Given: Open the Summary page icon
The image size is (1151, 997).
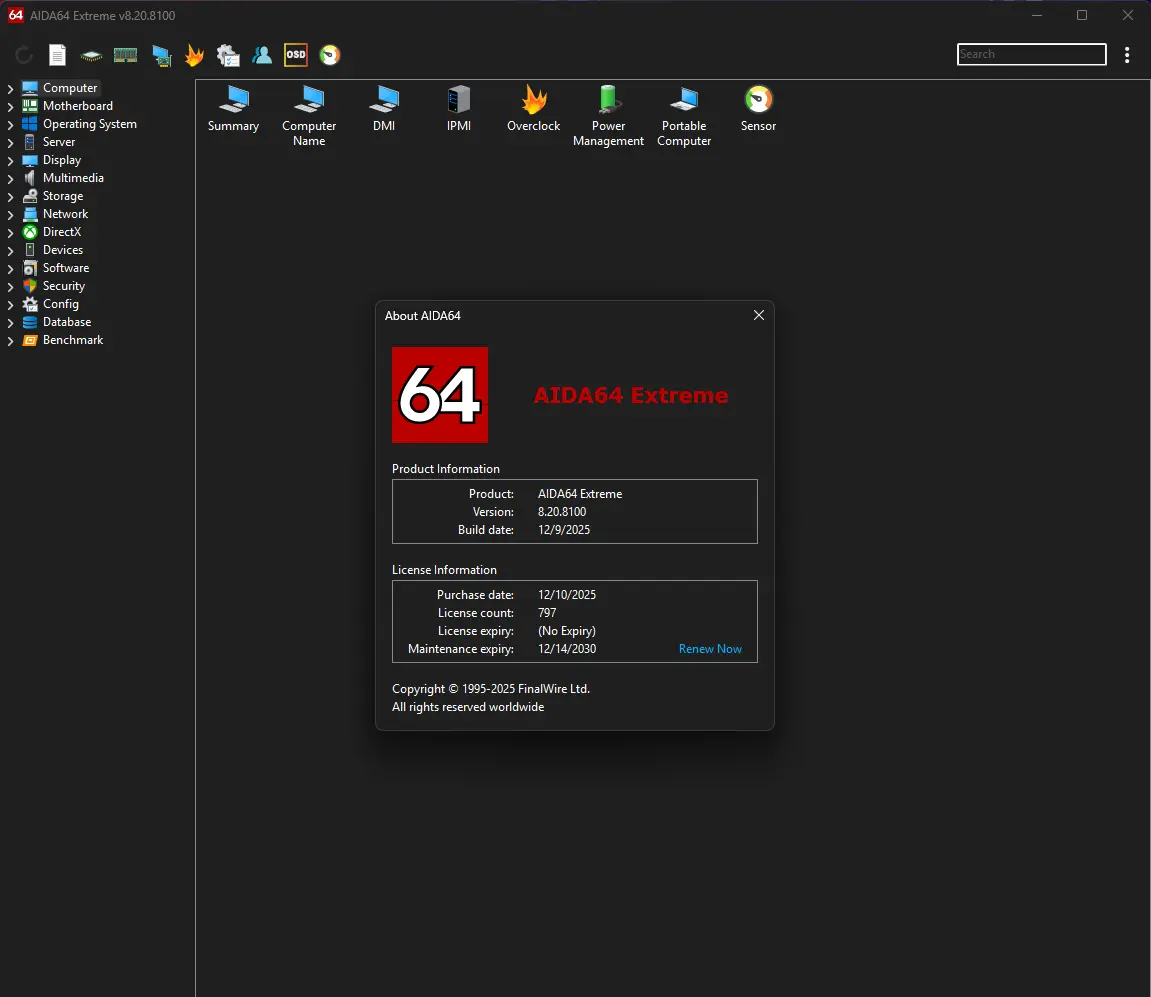Looking at the screenshot, I should pos(233,109).
